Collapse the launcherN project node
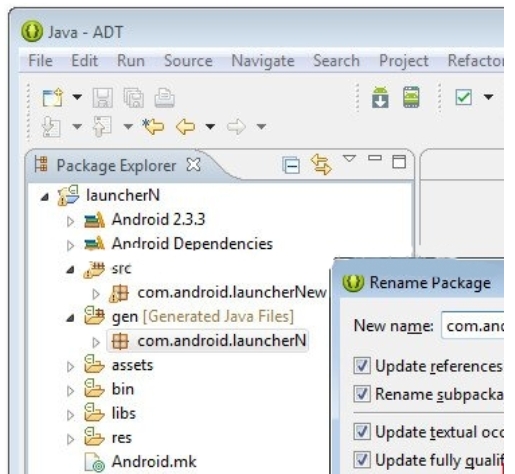Image resolution: width=515 pixels, height=474 pixels. pyautogui.click(x=45, y=197)
